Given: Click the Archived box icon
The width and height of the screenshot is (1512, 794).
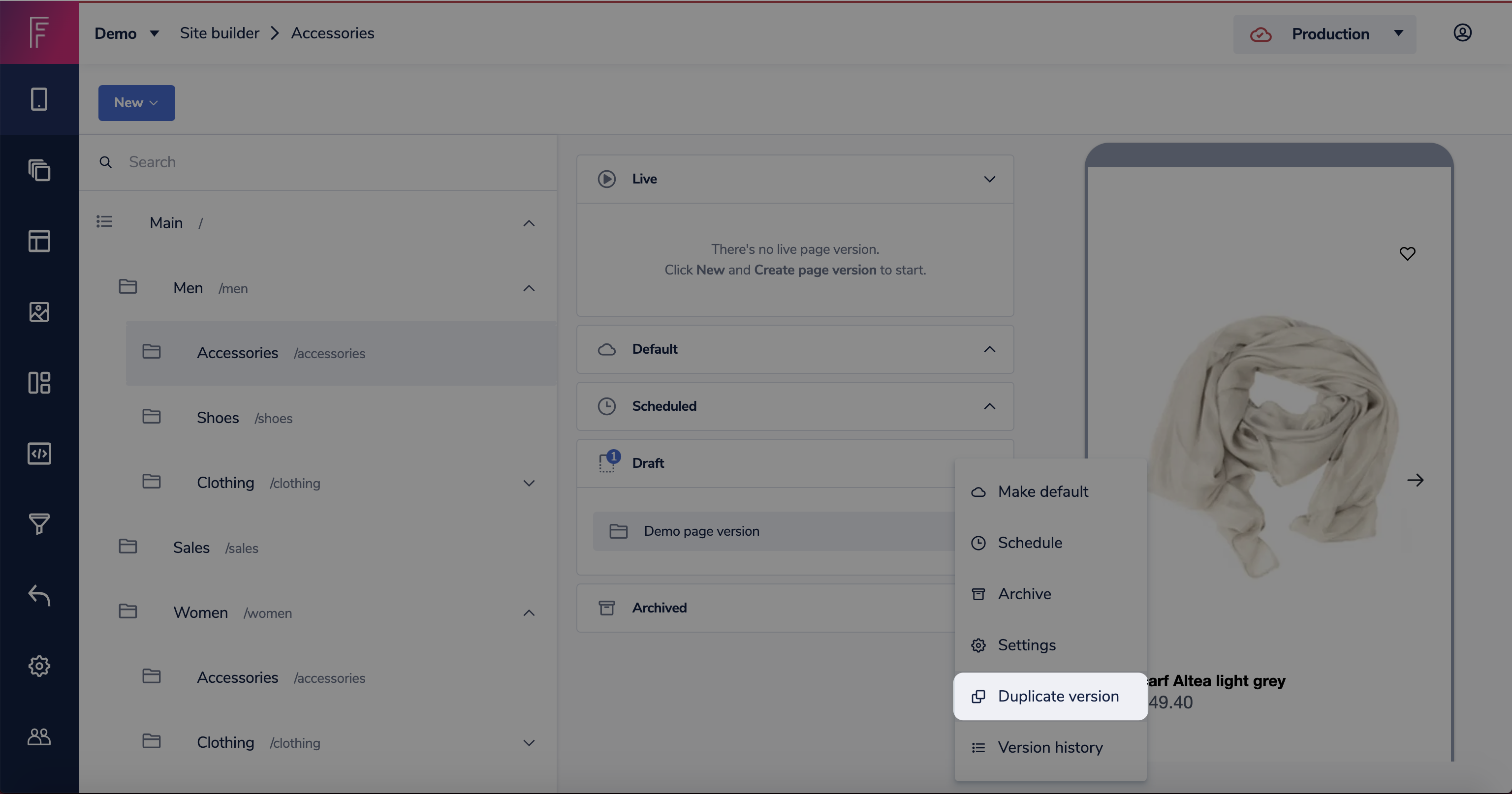Looking at the screenshot, I should tap(607, 608).
